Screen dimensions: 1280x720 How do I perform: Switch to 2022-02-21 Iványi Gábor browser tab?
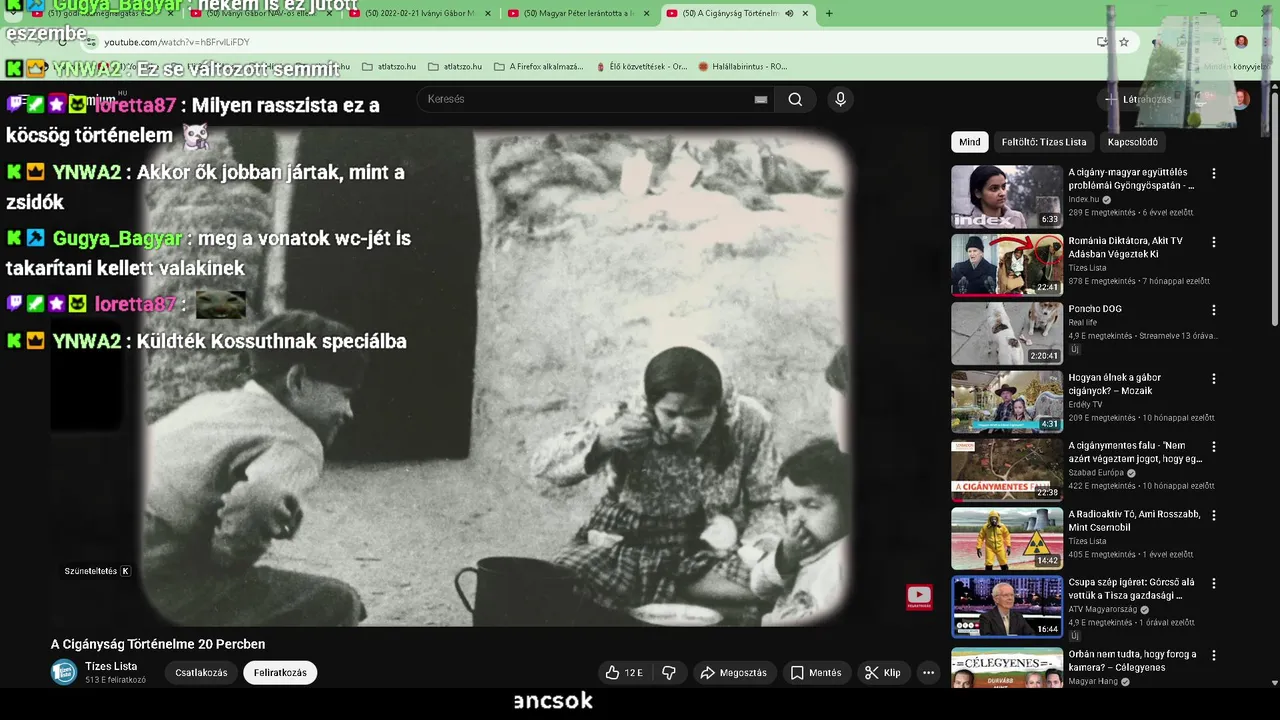point(420,14)
